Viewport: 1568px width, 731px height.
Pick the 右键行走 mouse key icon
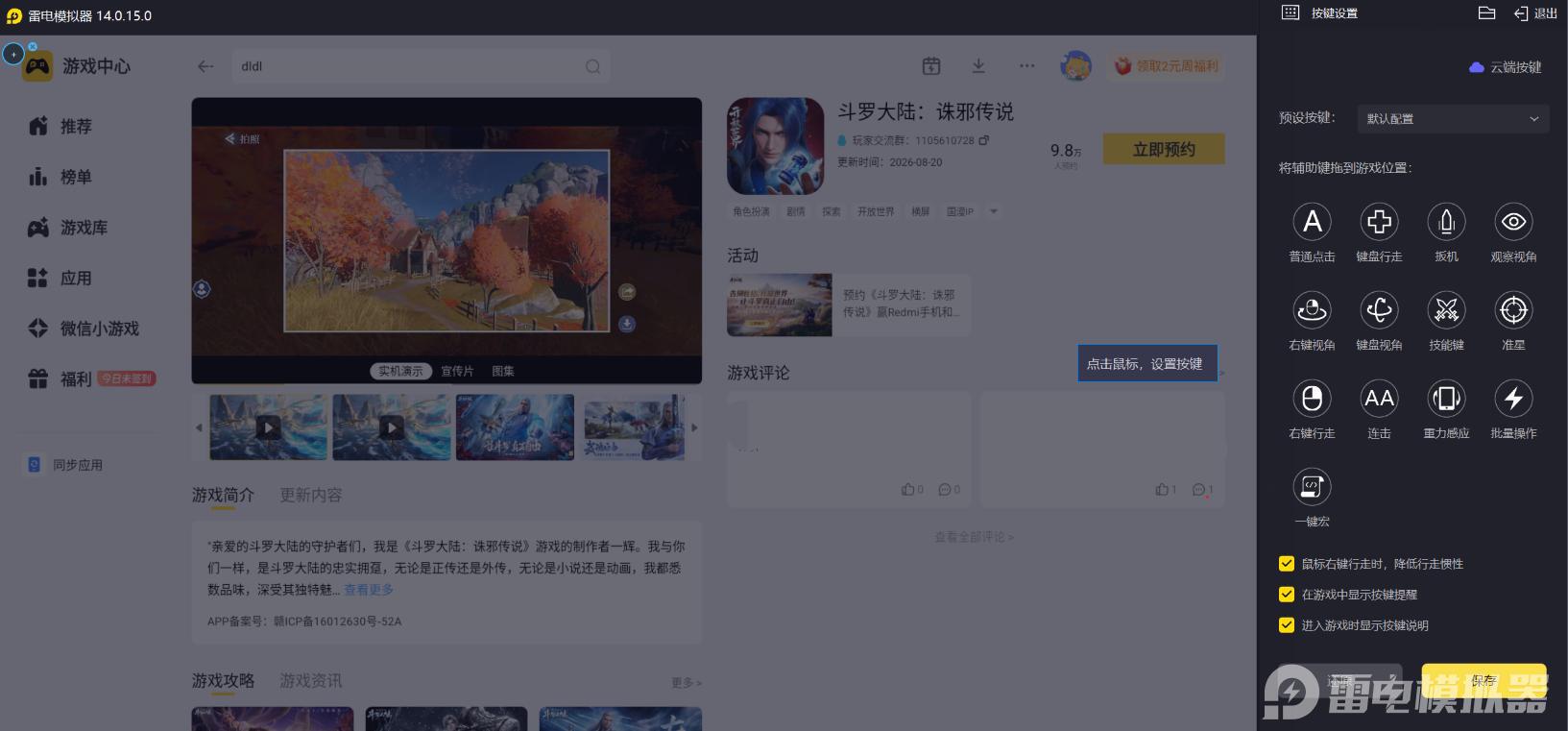pyautogui.click(x=1312, y=399)
